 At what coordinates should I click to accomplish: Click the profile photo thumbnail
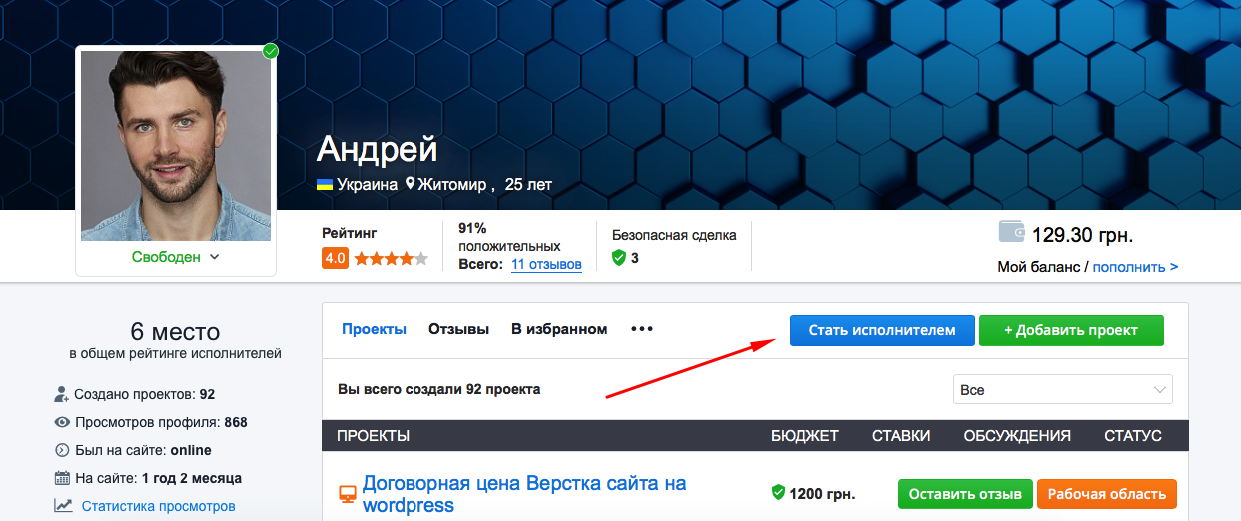coord(176,146)
